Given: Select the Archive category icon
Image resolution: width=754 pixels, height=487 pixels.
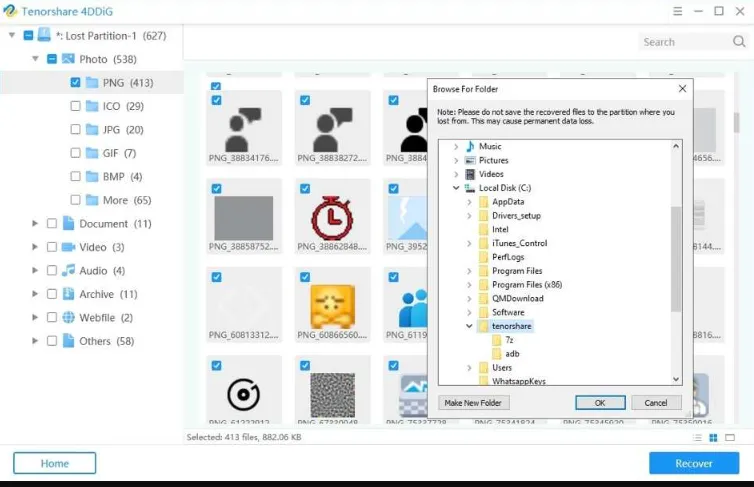Looking at the screenshot, I should [x=68, y=294].
